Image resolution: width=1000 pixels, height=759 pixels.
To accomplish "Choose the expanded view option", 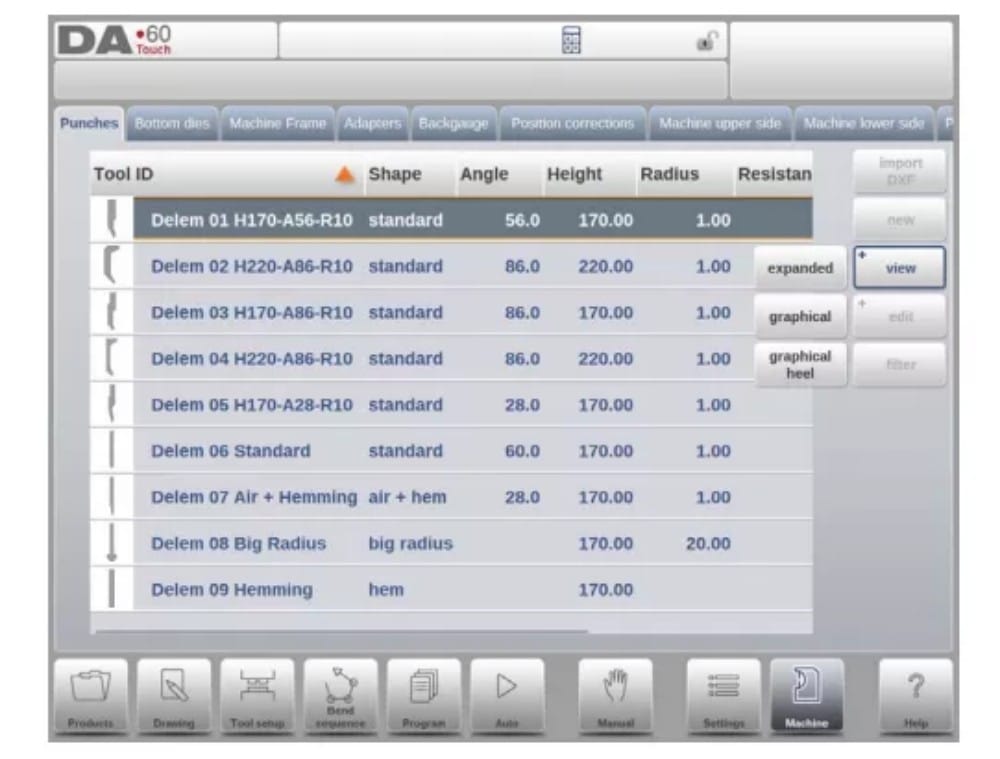I will [x=800, y=268].
